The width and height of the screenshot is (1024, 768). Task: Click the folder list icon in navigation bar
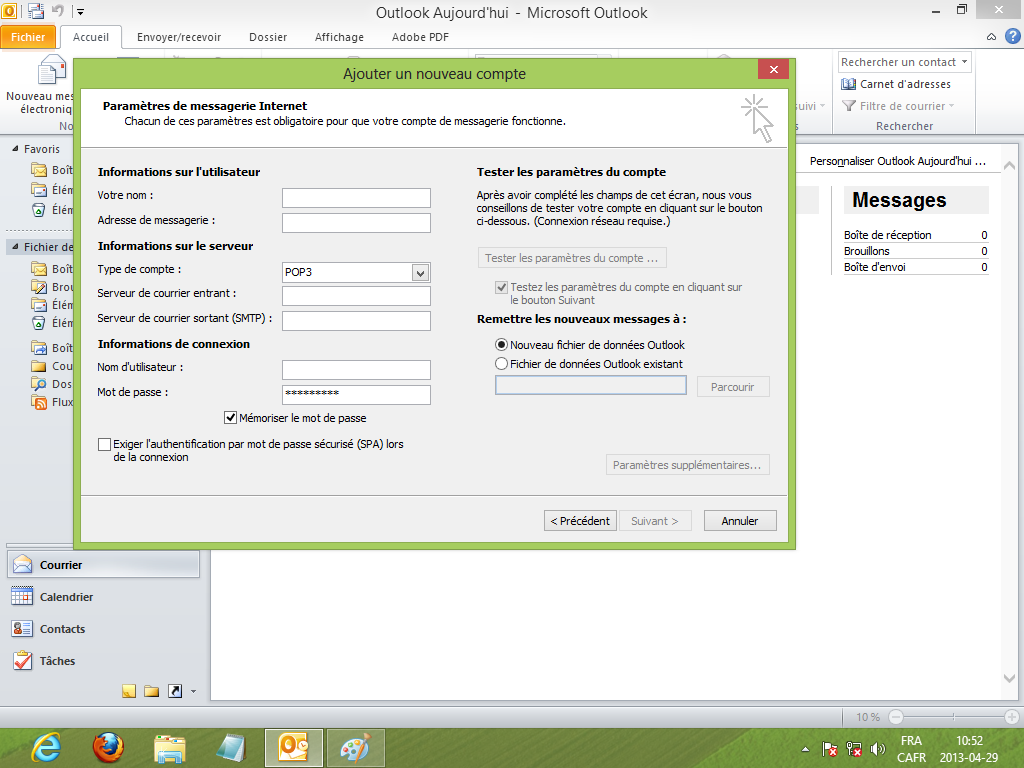(x=152, y=691)
